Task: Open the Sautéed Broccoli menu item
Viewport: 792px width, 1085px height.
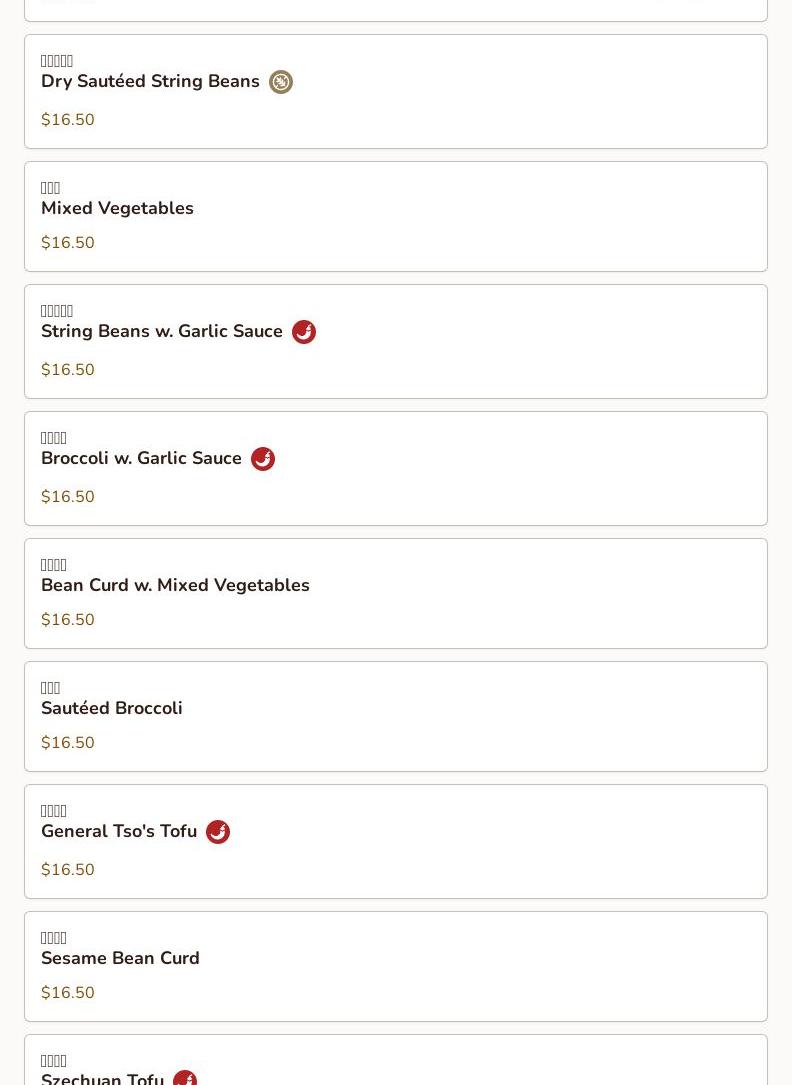Action: tap(112, 708)
